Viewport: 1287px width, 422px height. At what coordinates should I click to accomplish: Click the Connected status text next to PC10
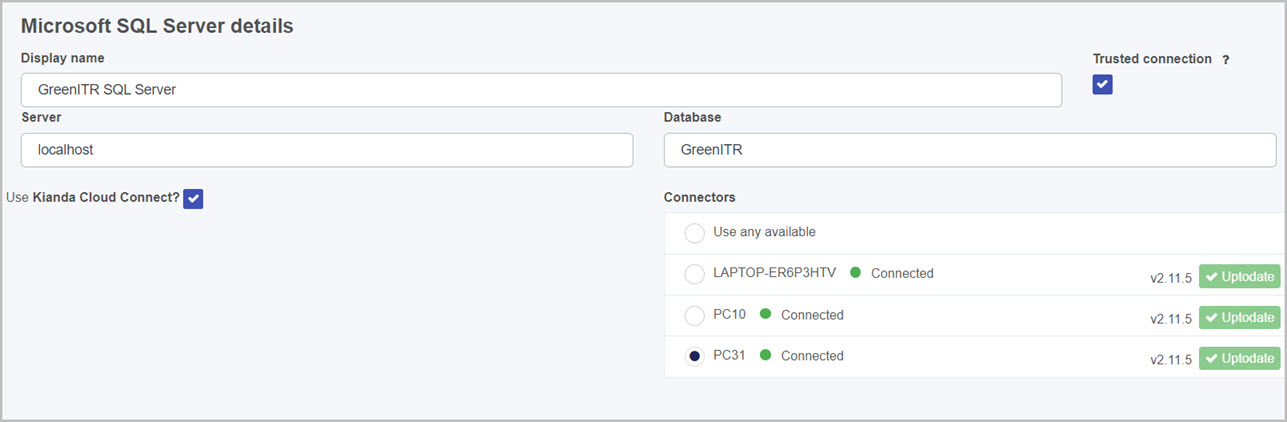click(x=812, y=315)
